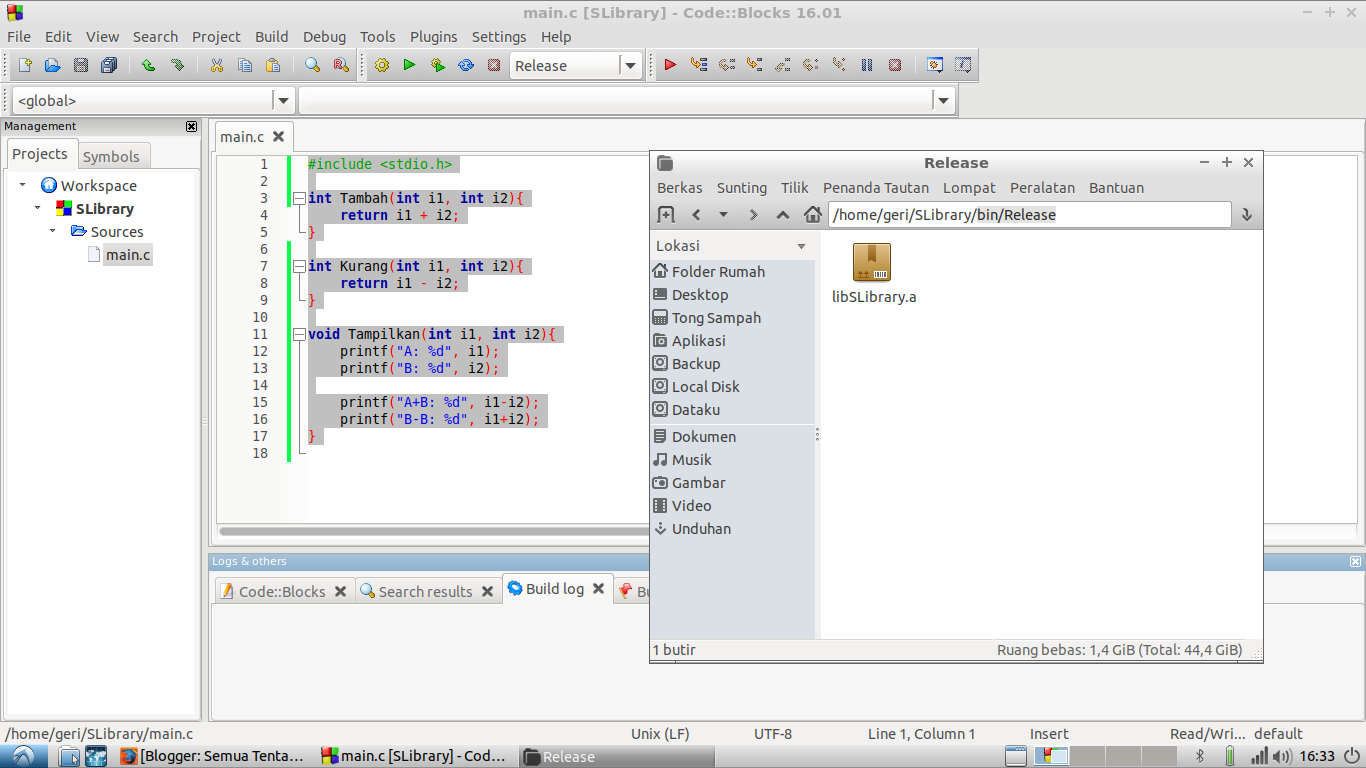The image size is (1366, 768).
Task: Open Penanda Tautan menu in file manager
Action: tap(876, 188)
